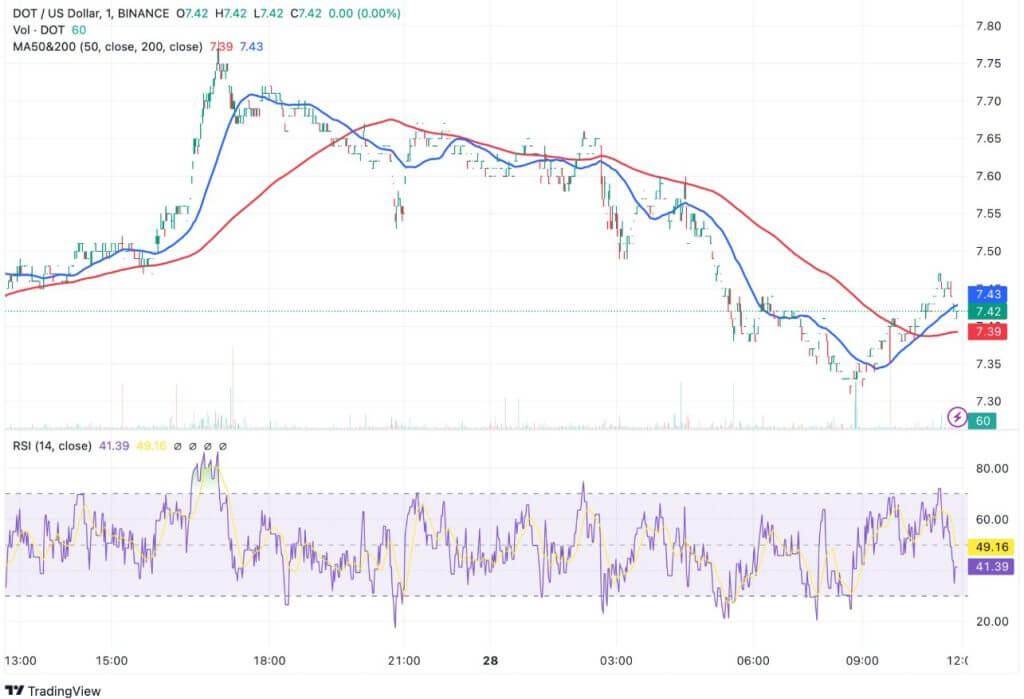Click the 15:00 time axis label
This screenshot has width=1024, height=699.
pyautogui.click(x=112, y=660)
